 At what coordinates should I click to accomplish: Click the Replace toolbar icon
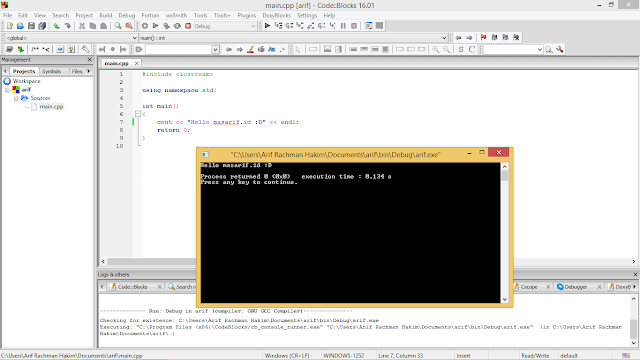click(129, 26)
